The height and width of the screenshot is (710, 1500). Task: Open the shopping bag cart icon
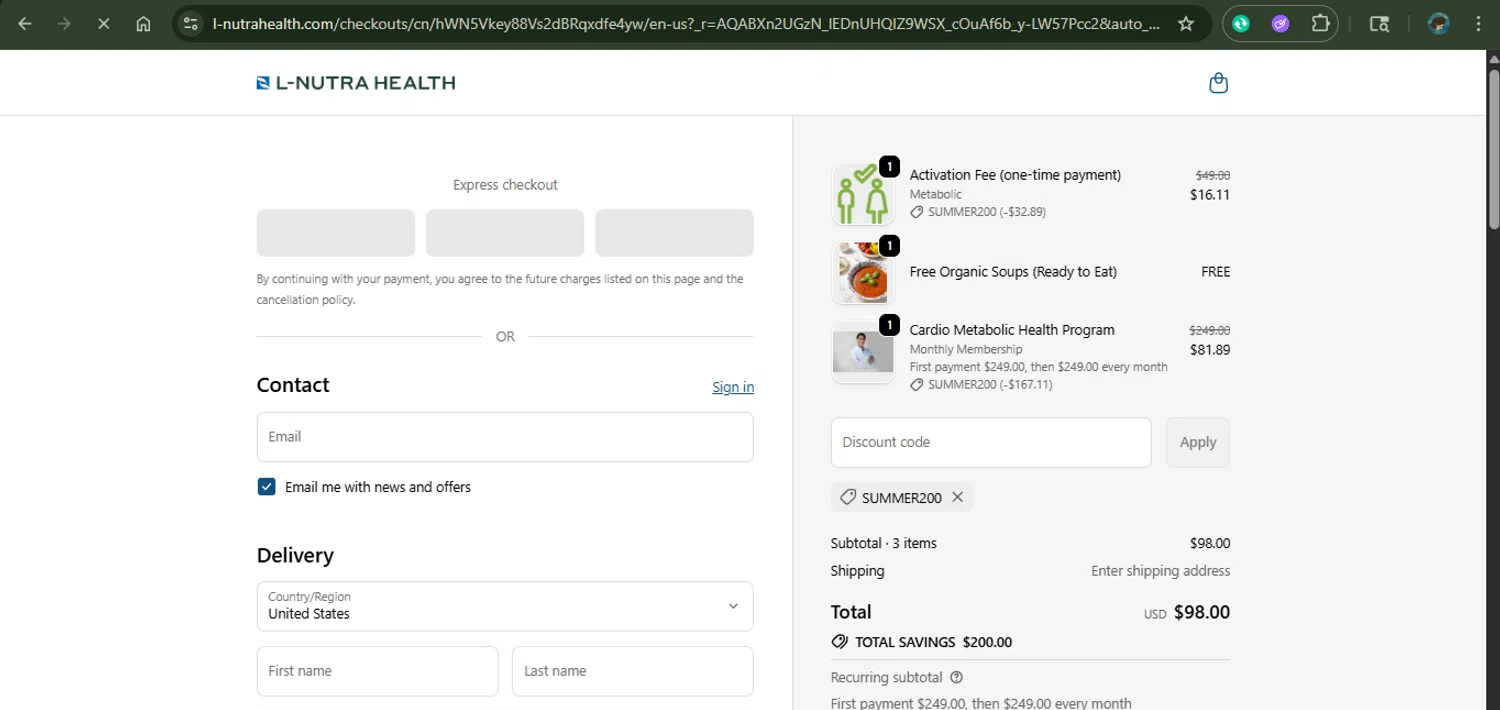pyautogui.click(x=1218, y=83)
